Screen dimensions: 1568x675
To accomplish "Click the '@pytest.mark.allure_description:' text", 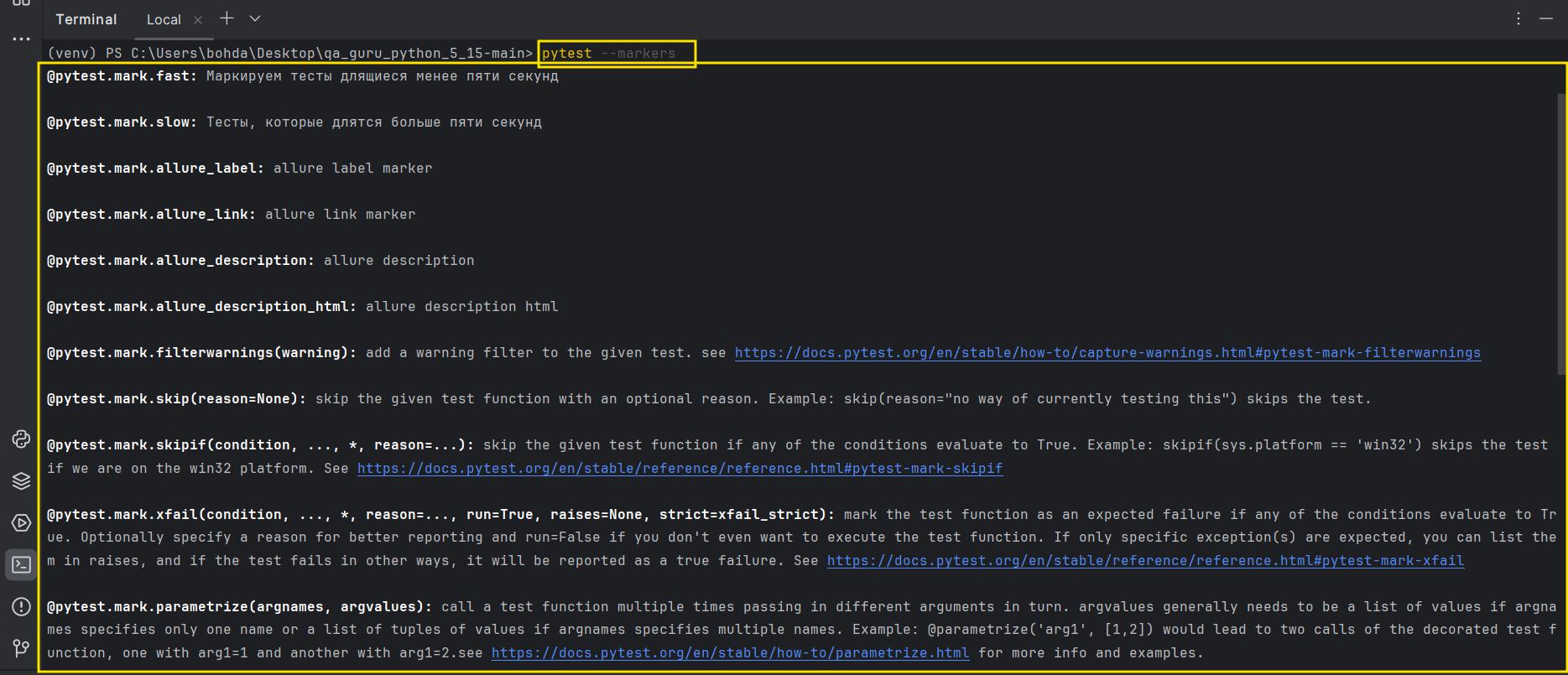I will pyautogui.click(x=180, y=261).
